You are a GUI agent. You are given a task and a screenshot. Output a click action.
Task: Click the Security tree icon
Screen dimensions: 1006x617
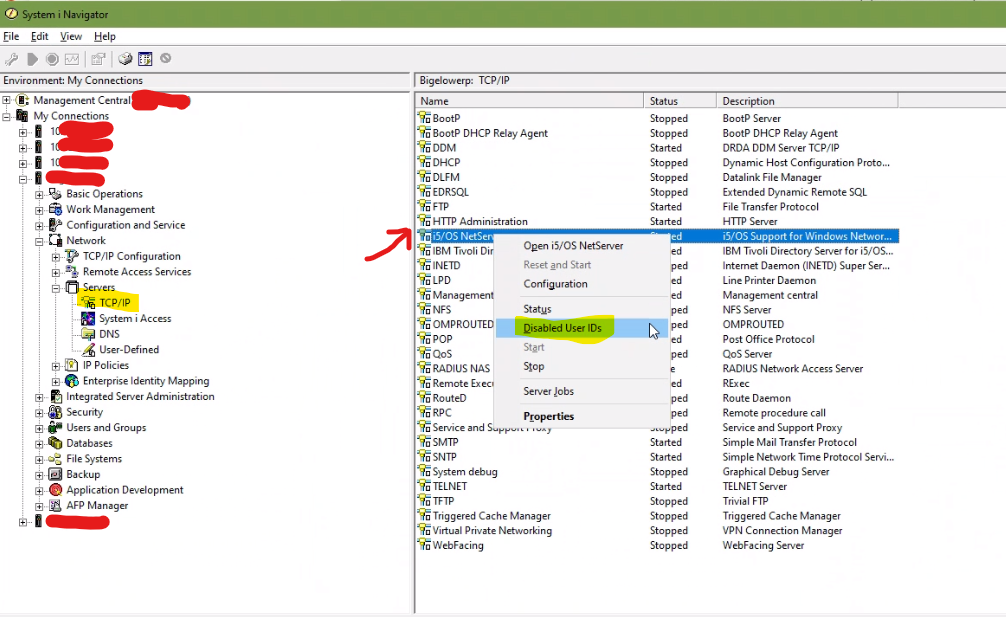[56, 412]
